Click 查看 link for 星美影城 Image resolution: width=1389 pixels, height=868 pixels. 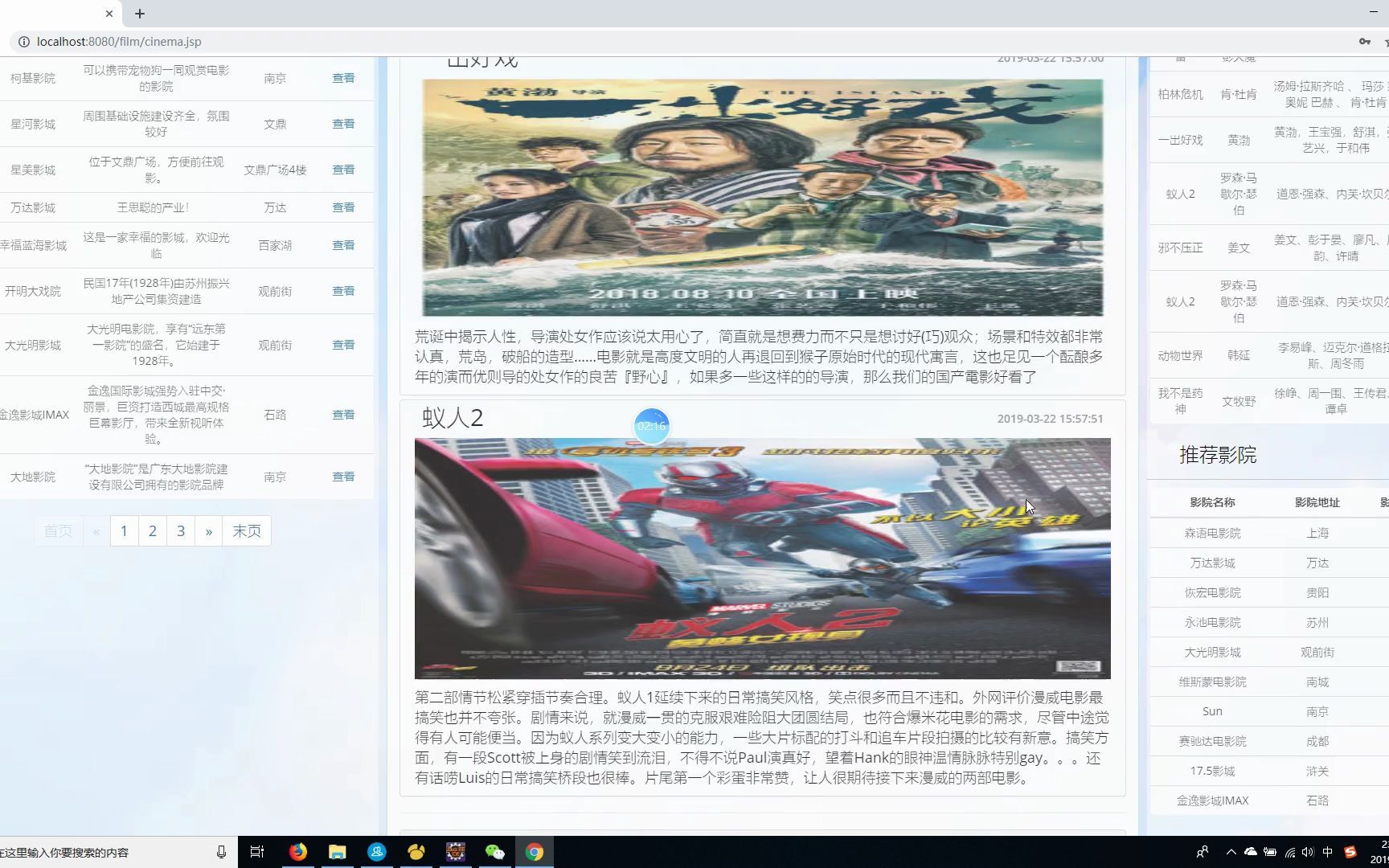point(343,170)
